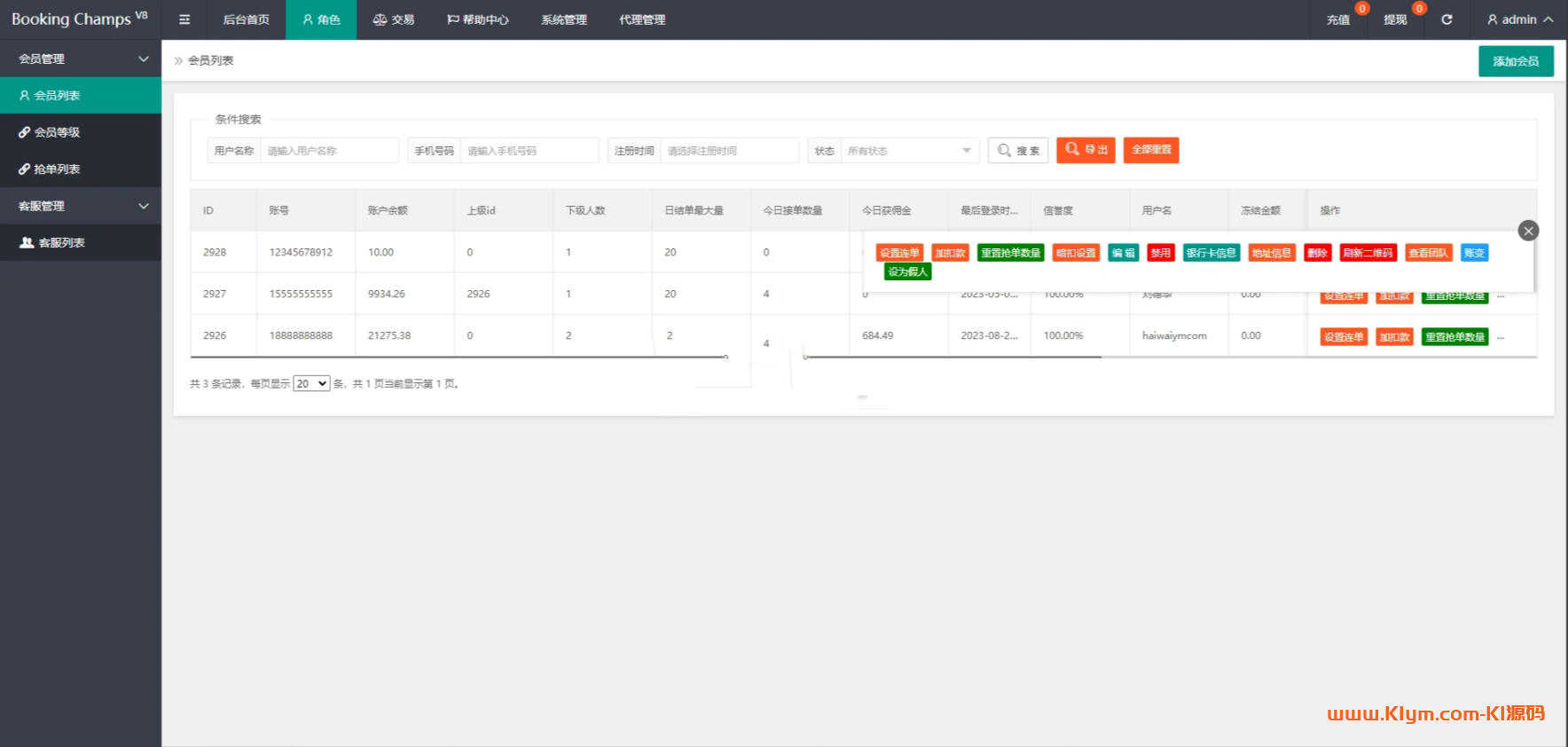Click the 用户名称 input field
1568x747 pixels.
[x=329, y=151]
